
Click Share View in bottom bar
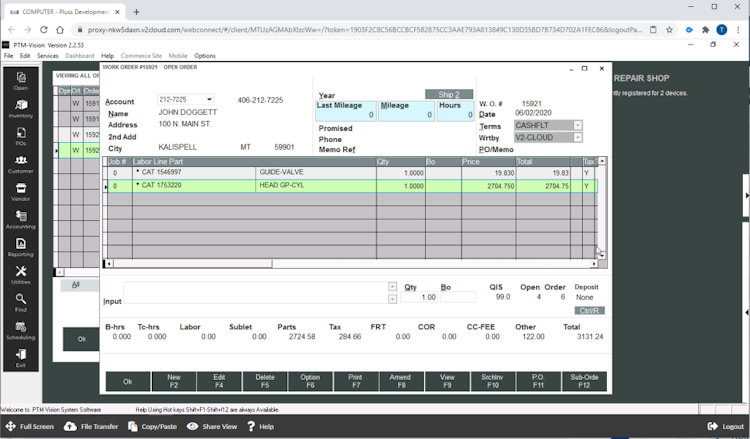click(x=212, y=426)
